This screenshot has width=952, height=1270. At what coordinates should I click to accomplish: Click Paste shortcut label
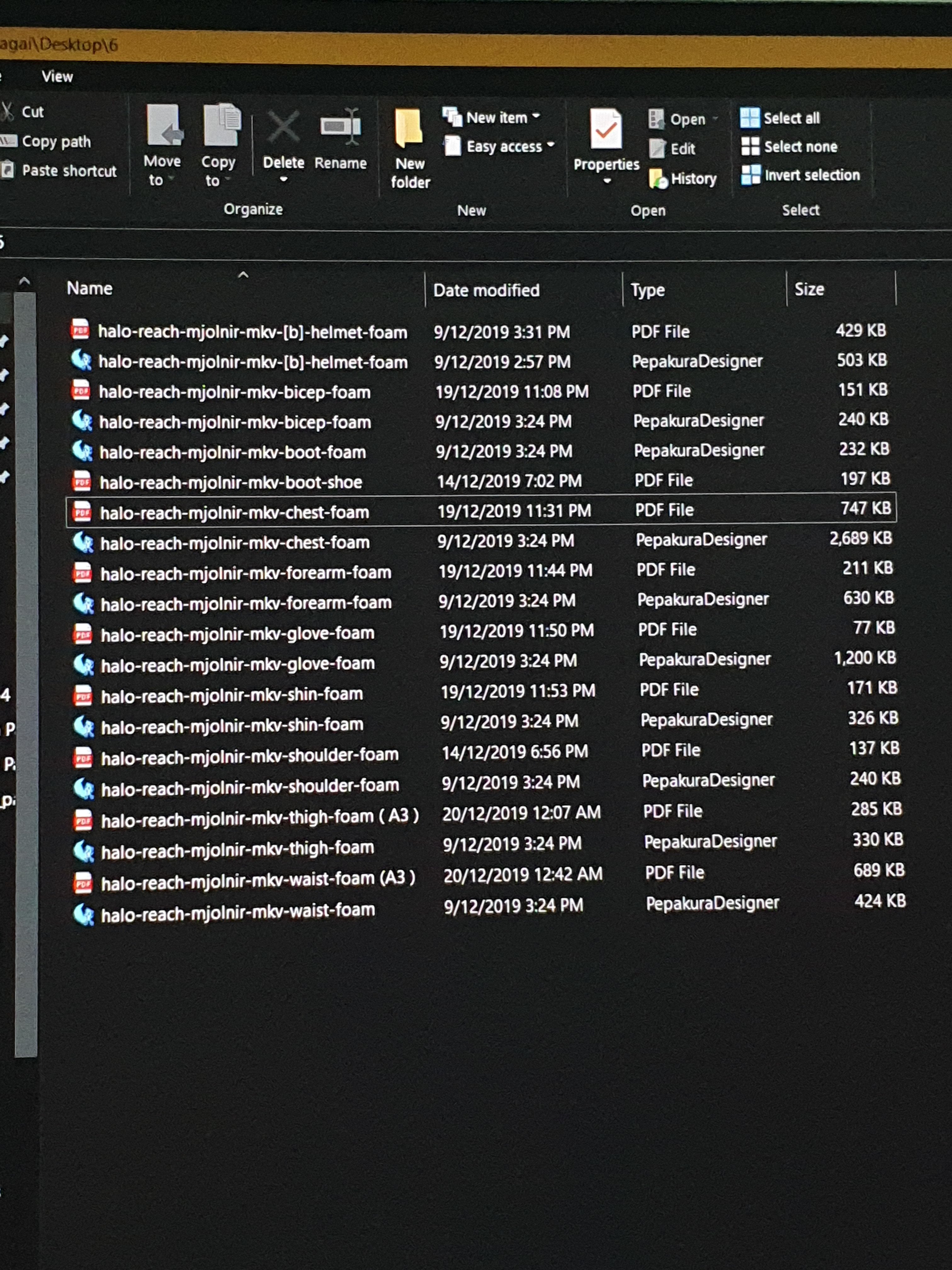(x=70, y=170)
